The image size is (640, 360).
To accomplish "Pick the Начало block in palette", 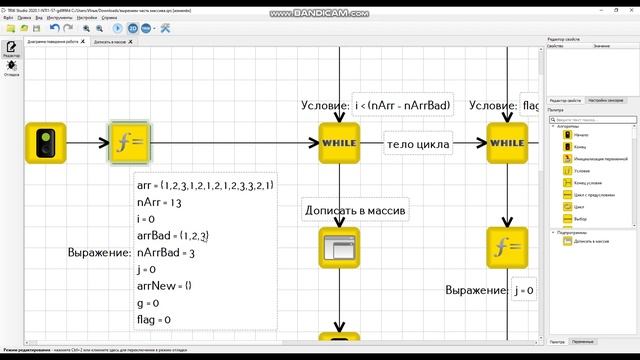I will (577, 135).
